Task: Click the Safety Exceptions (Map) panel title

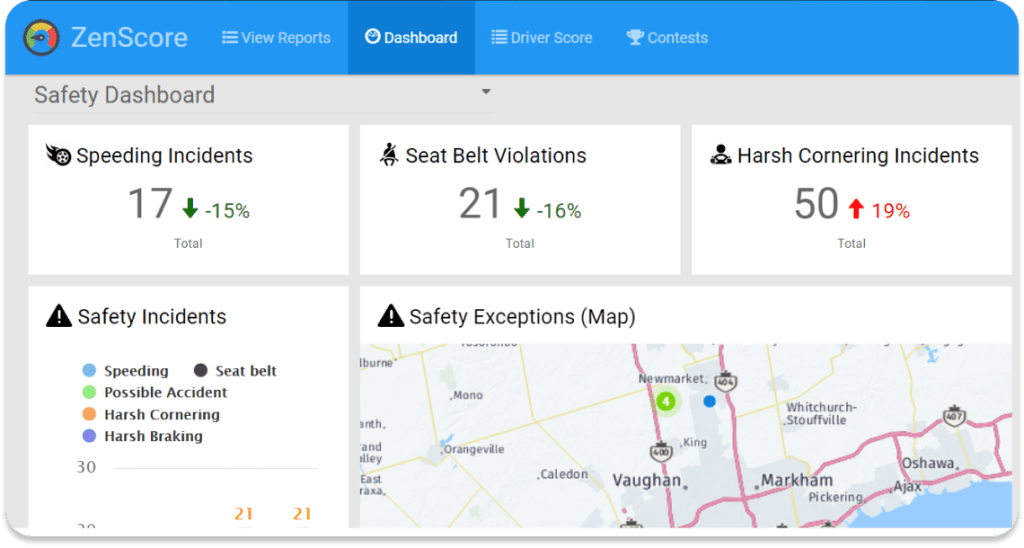Action: (x=522, y=317)
